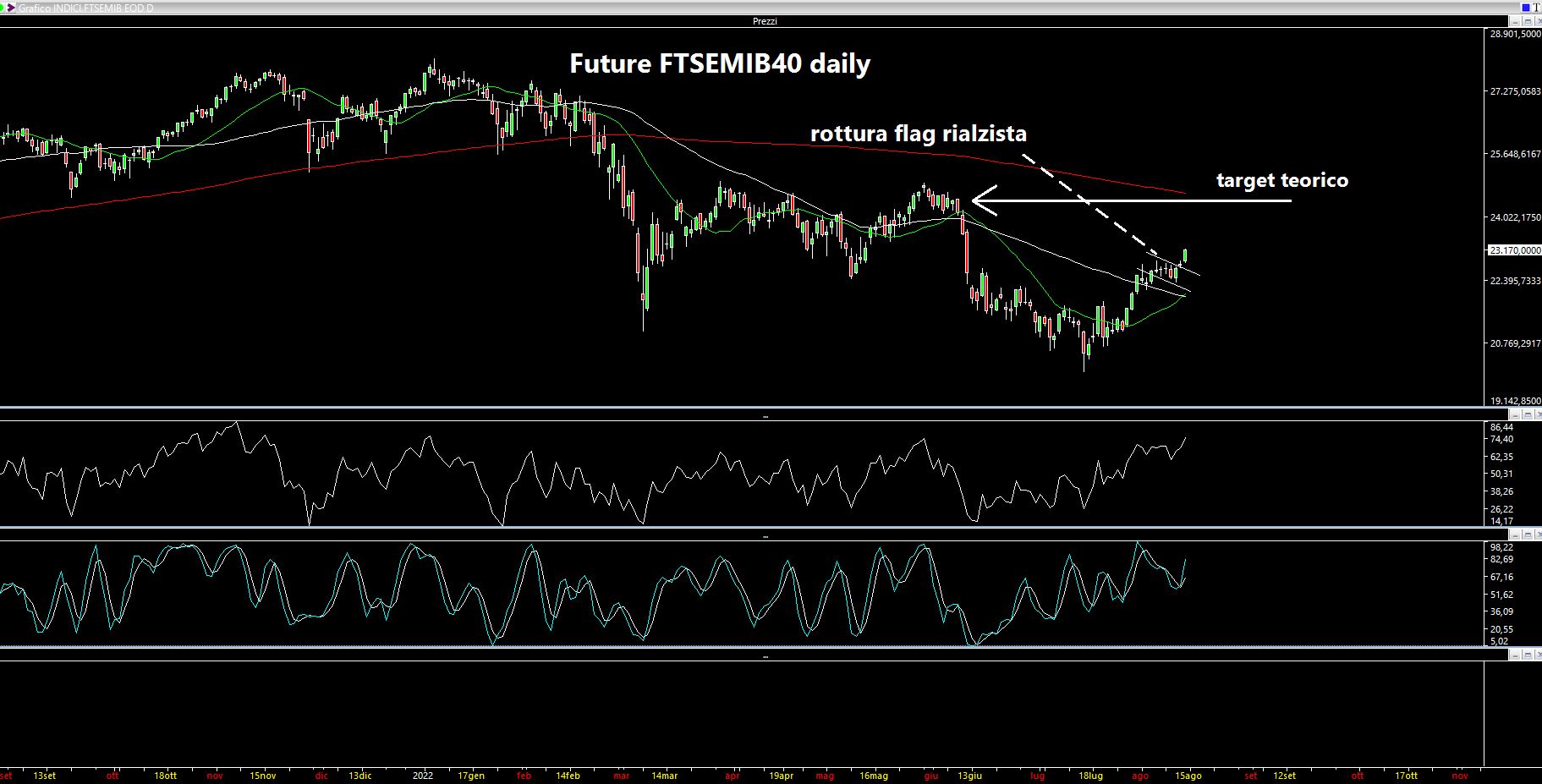Maximize the stochastic panel with the 98,22 scale
Viewport: 1542px width, 784px height.
1528,535
